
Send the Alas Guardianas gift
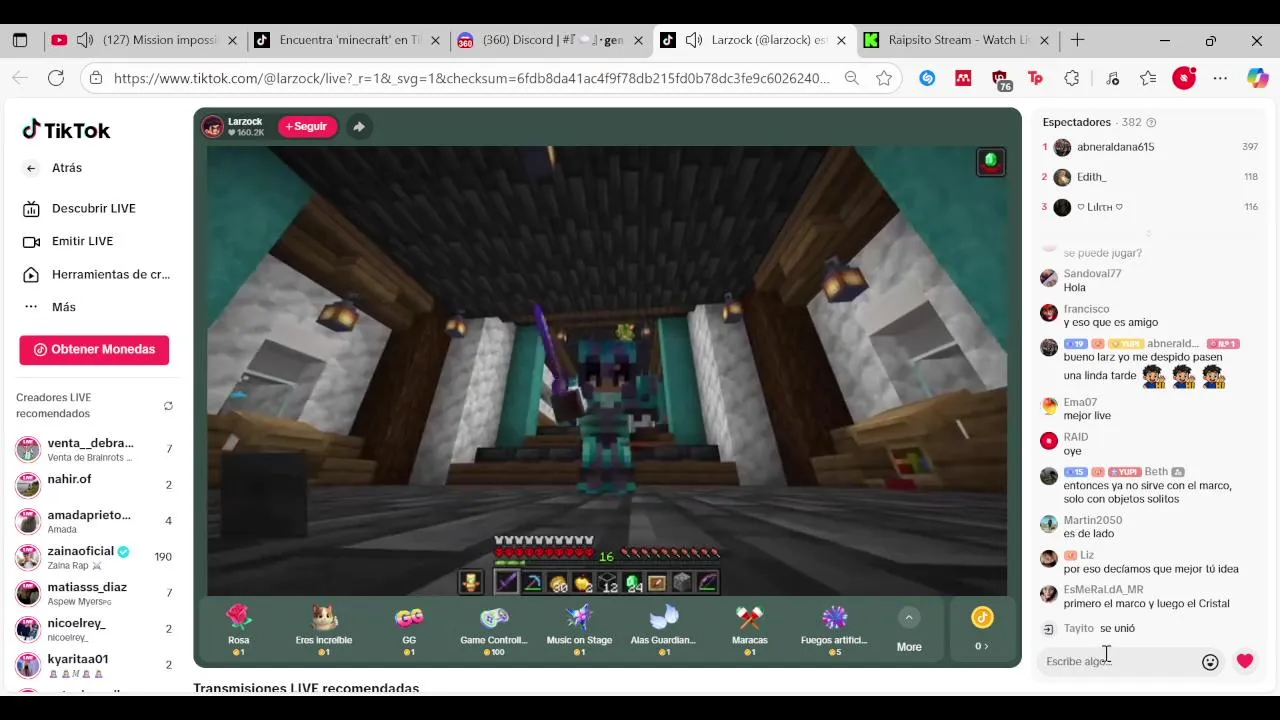click(x=664, y=630)
